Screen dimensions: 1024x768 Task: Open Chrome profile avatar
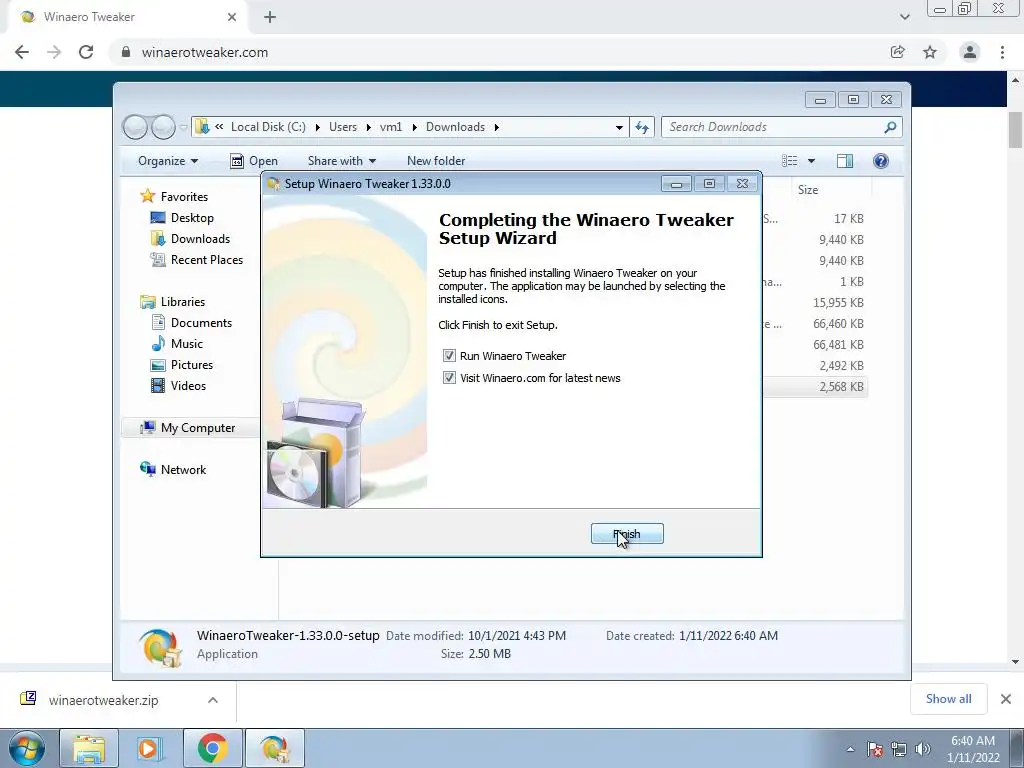[x=970, y=52]
